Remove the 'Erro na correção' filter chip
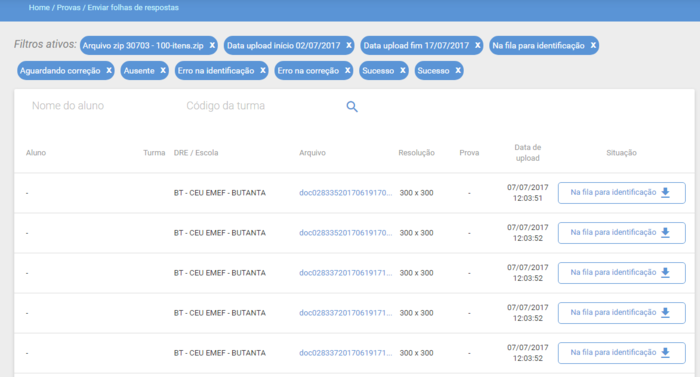The height and width of the screenshot is (377, 700). click(347, 71)
